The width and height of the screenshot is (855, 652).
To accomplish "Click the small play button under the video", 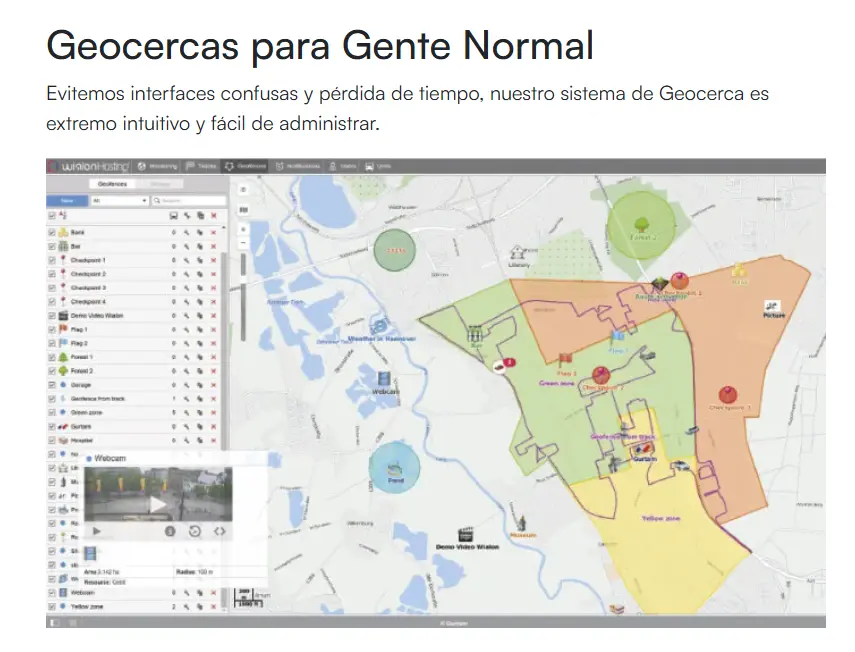I will 97,531.
